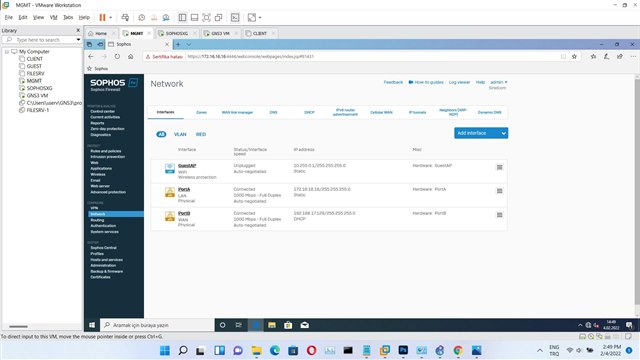Open the Dynamic DNS tab
Screen dimensions: 640x360
(489, 112)
